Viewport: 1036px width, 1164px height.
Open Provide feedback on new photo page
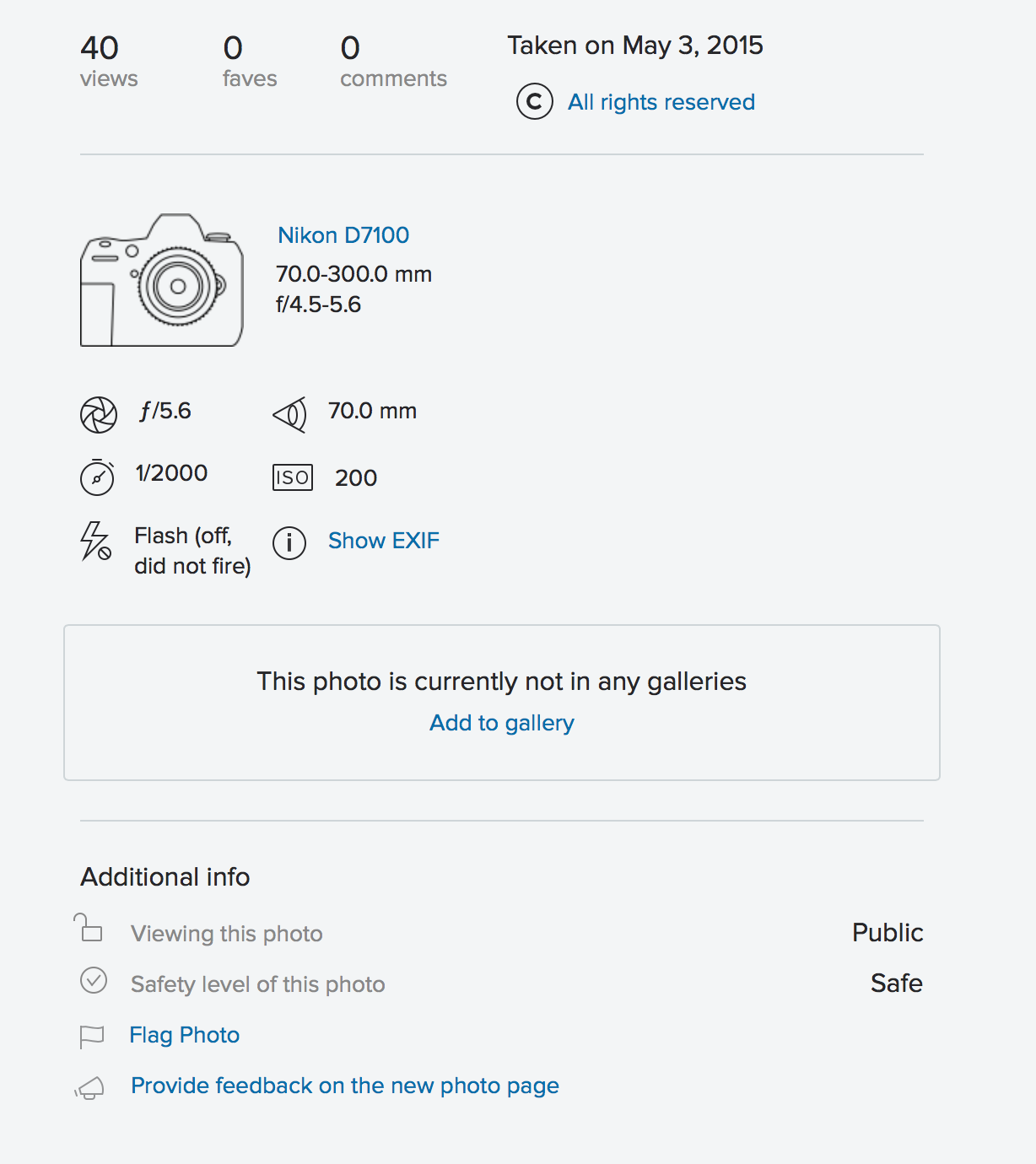pos(345,1086)
